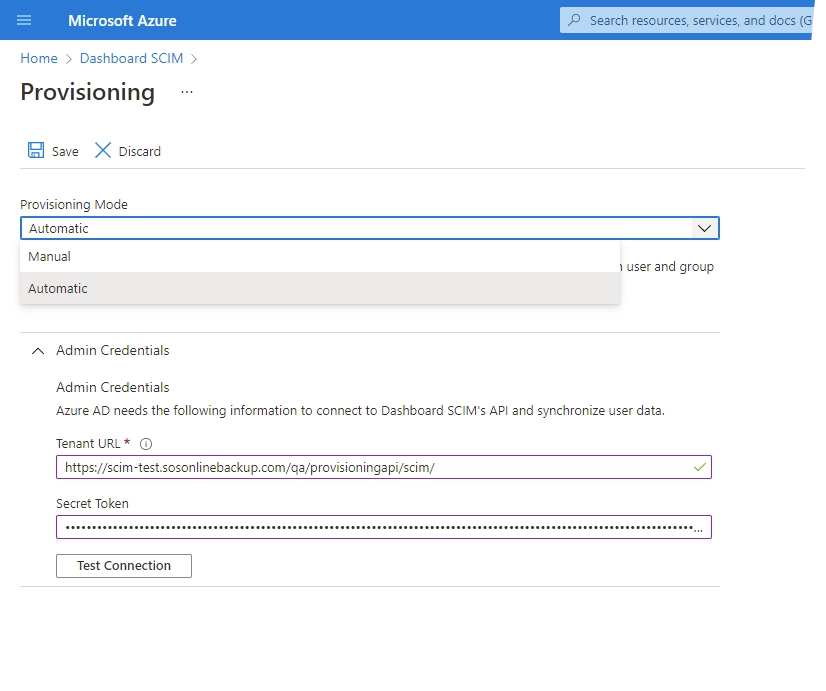
Task: Select Automatic from the Provisioning Mode list
Action: tap(320, 288)
